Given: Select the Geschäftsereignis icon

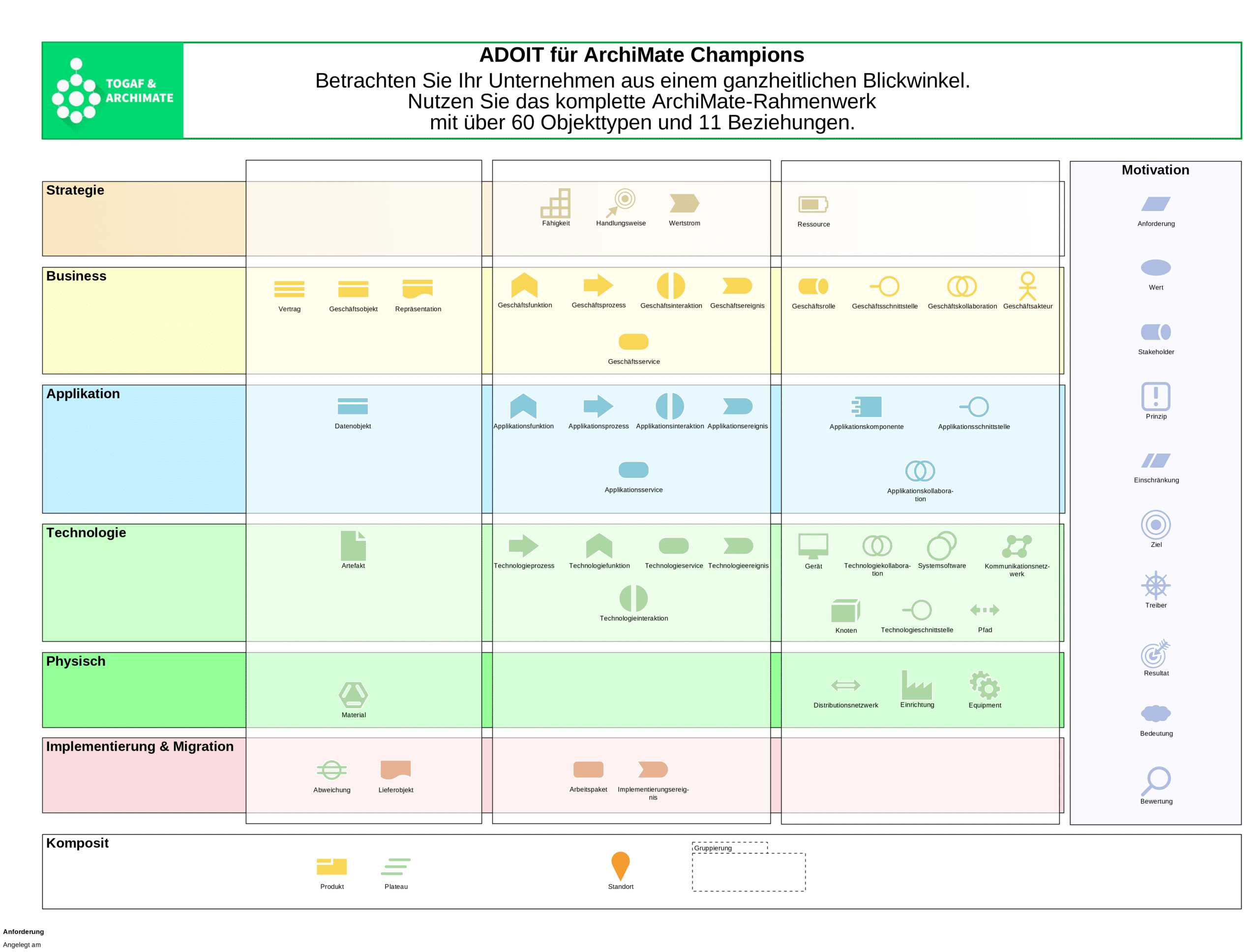Looking at the screenshot, I should coord(737,286).
